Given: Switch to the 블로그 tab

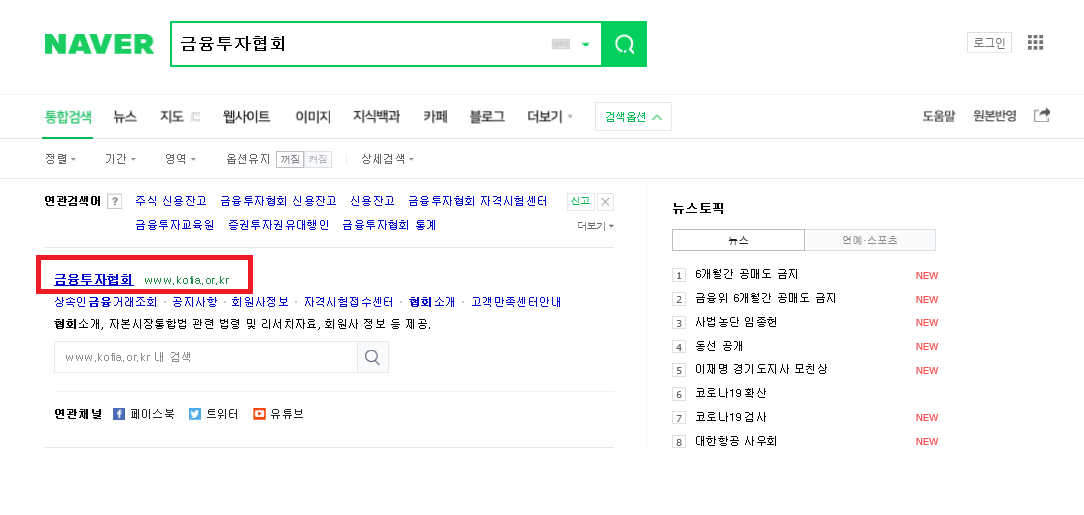Looking at the screenshot, I should click(x=487, y=117).
